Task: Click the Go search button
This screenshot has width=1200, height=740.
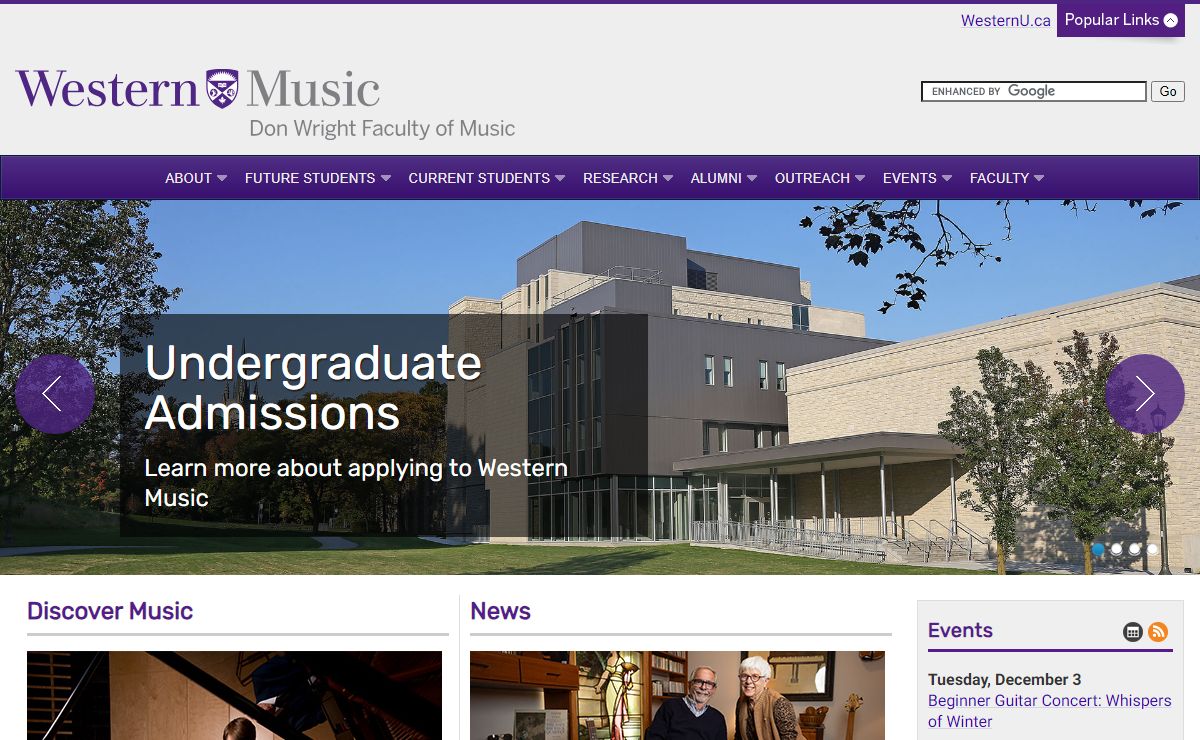Action: (x=1168, y=91)
